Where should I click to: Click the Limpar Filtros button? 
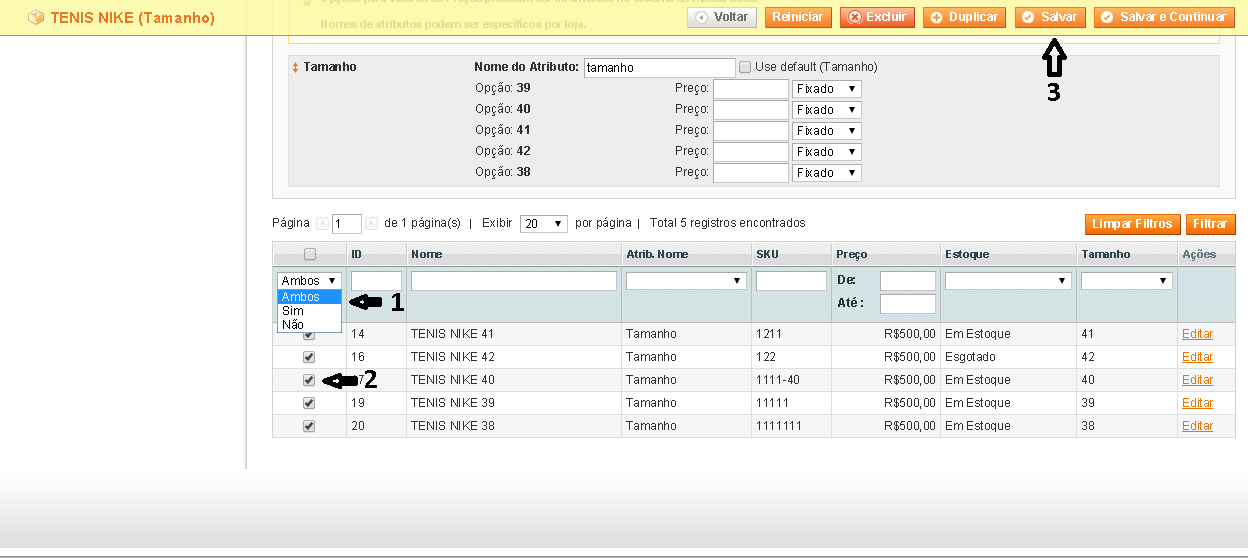point(1133,224)
